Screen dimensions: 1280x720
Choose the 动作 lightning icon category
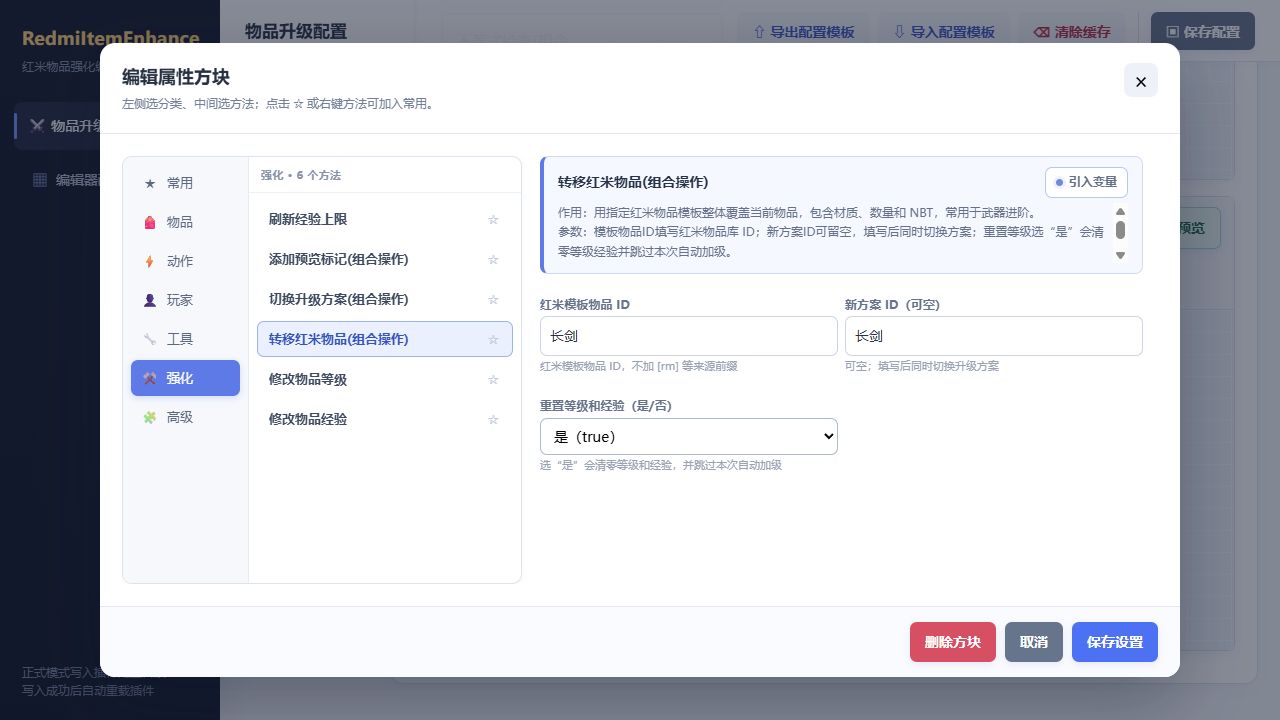(x=185, y=261)
